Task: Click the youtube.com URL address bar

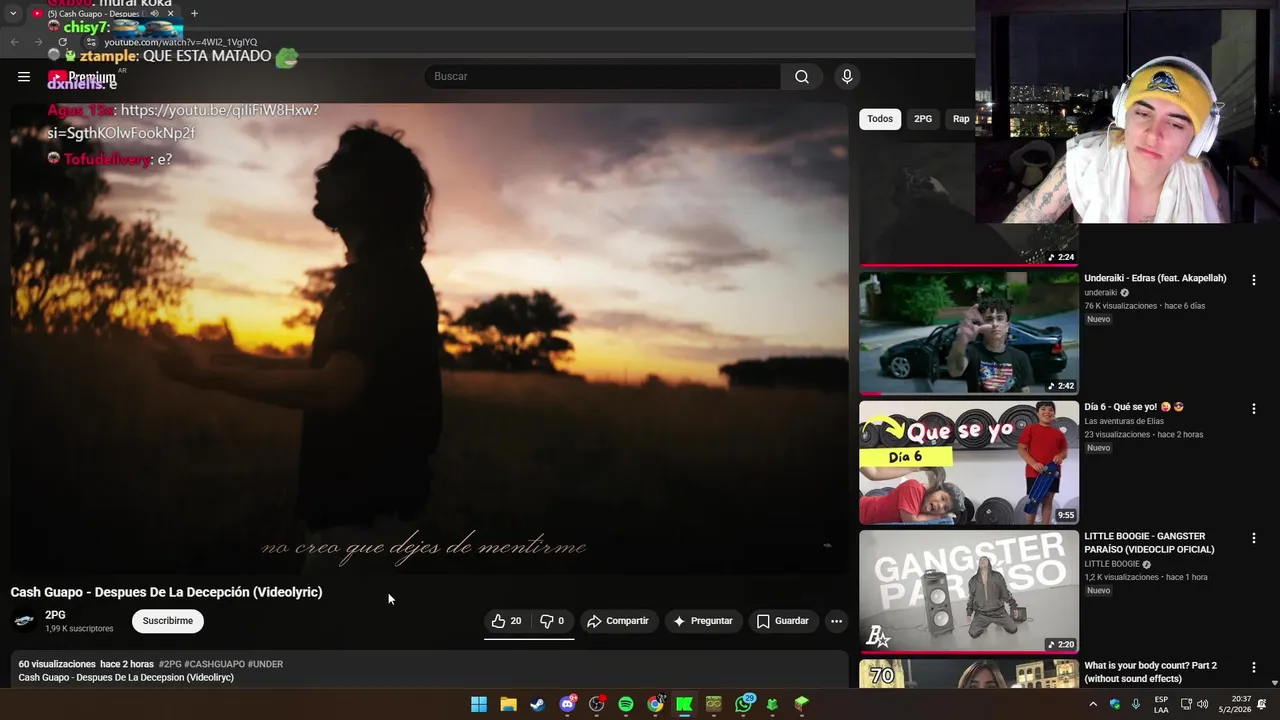Action: click(x=181, y=42)
